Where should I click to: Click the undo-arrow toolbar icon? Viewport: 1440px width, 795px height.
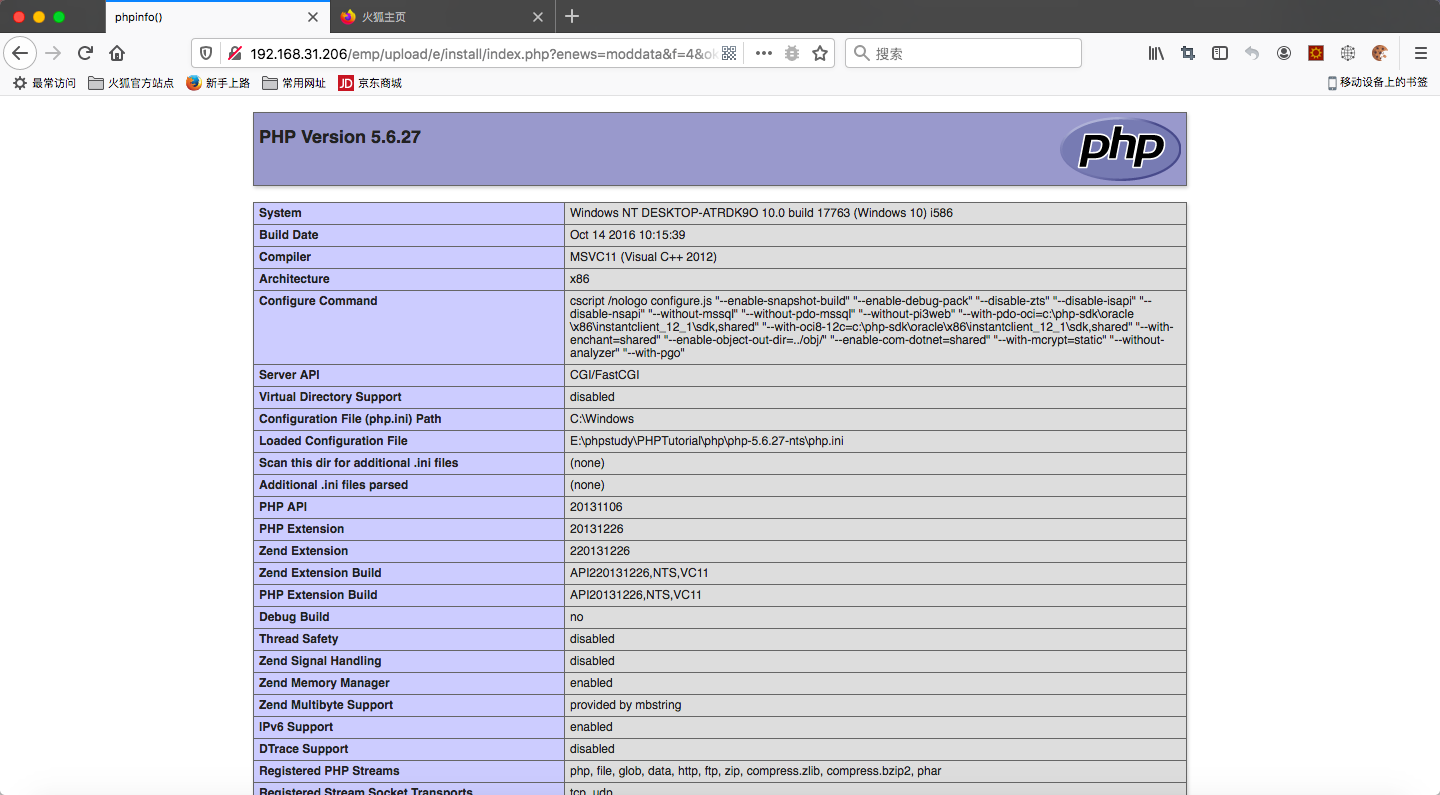[x=1252, y=53]
